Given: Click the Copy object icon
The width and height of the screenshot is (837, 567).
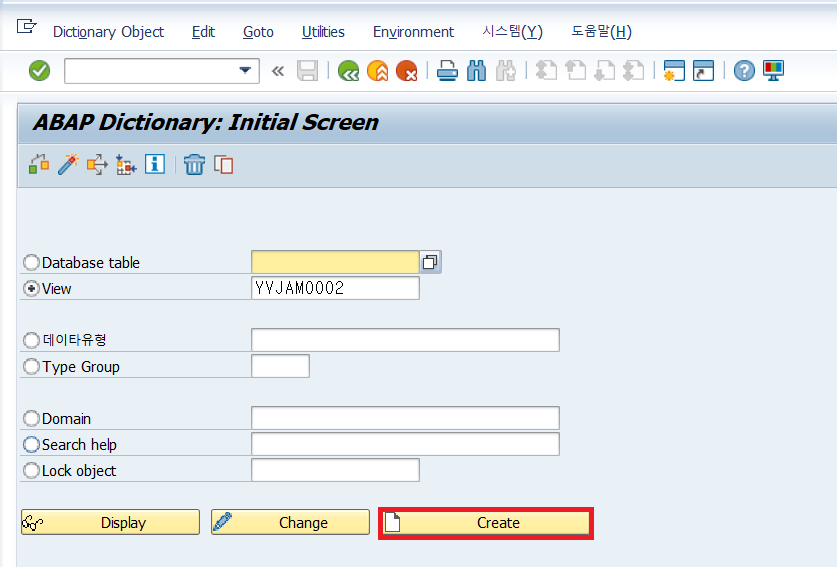Looking at the screenshot, I should [x=224, y=164].
